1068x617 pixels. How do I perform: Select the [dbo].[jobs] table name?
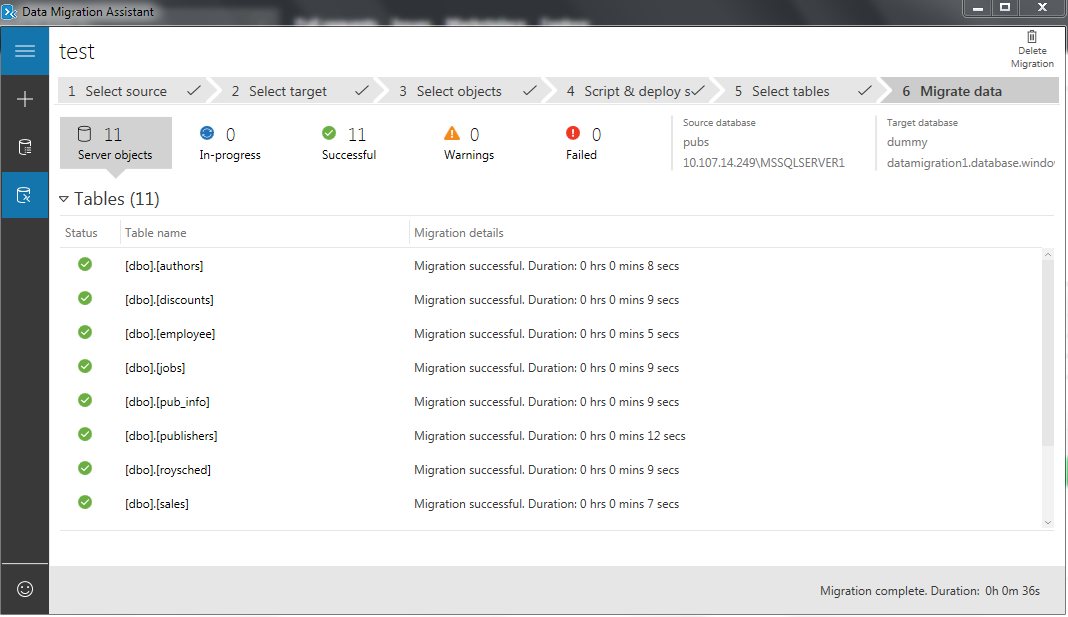point(155,368)
